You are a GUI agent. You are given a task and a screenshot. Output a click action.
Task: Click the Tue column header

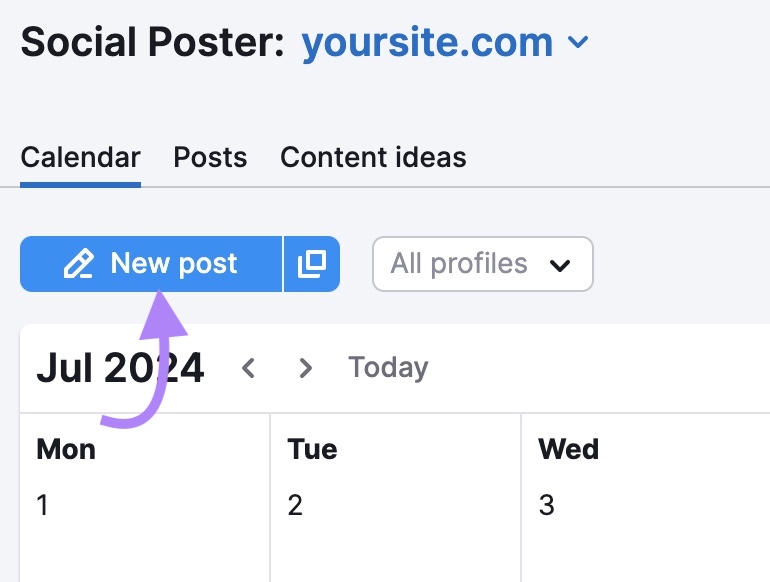pyautogui.click(x=312, y=449)
